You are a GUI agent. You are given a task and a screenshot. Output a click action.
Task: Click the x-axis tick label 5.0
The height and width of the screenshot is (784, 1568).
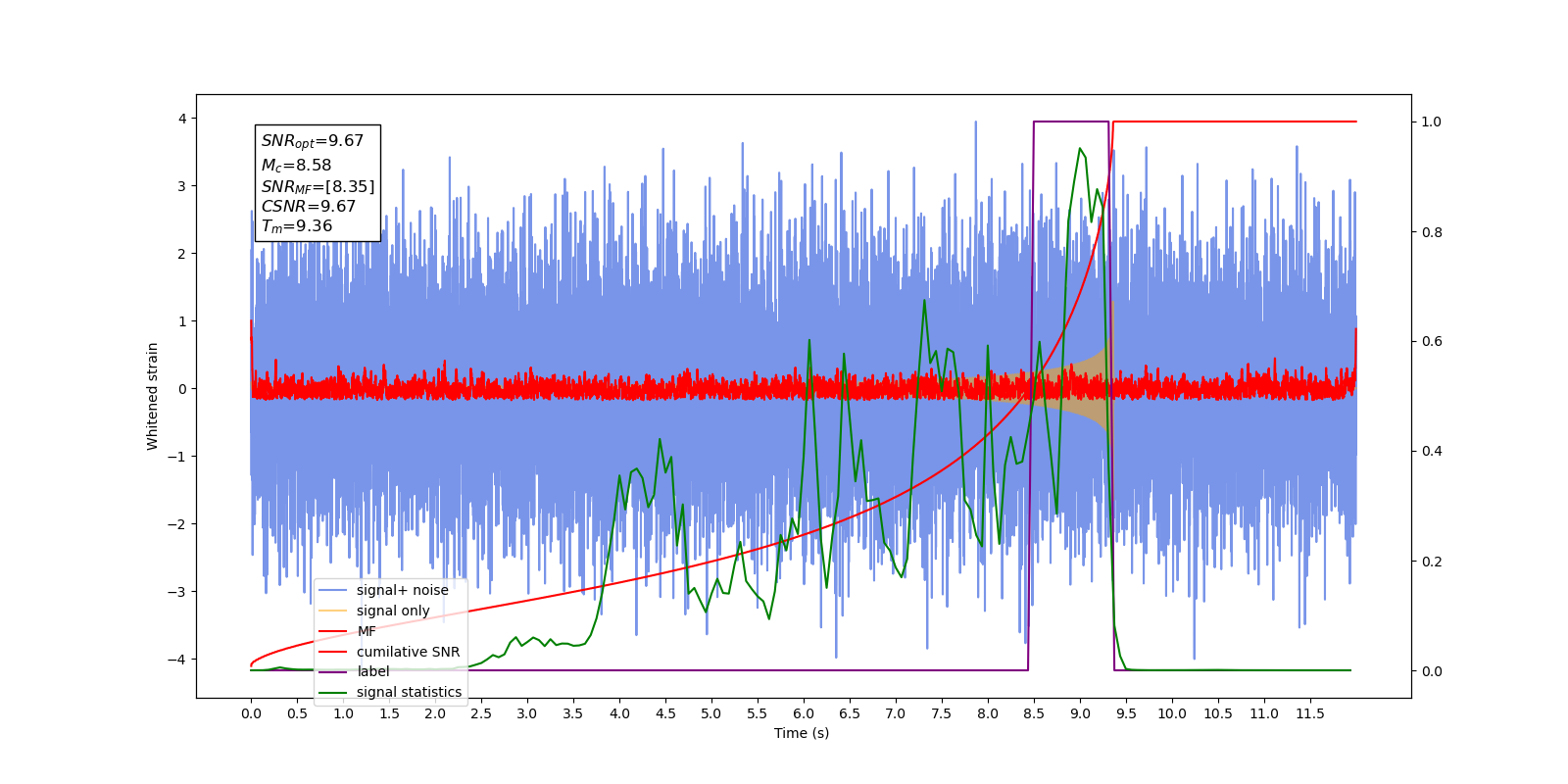coord(711,713)
